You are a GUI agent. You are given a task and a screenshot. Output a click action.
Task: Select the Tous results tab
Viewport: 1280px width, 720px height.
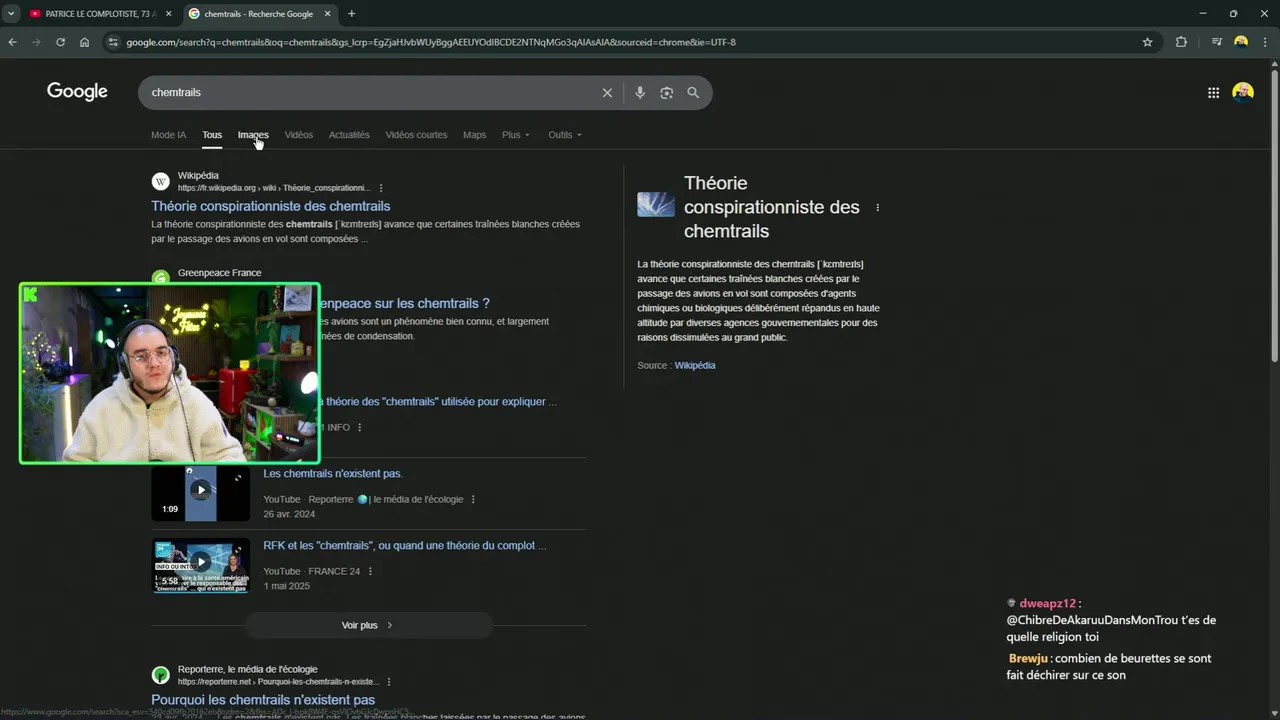point(212,135)
